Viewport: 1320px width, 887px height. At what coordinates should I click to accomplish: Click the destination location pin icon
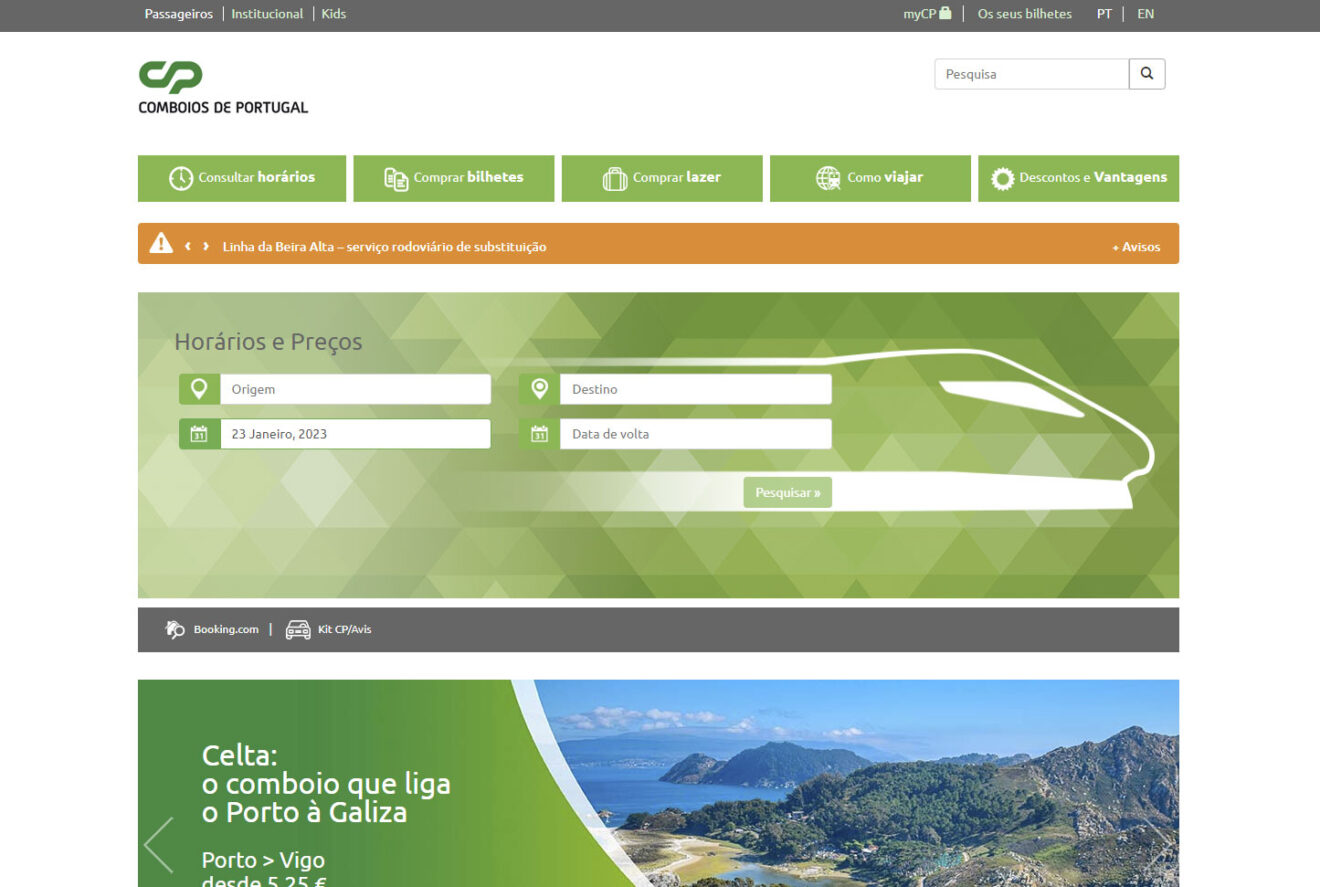(539, 389)
